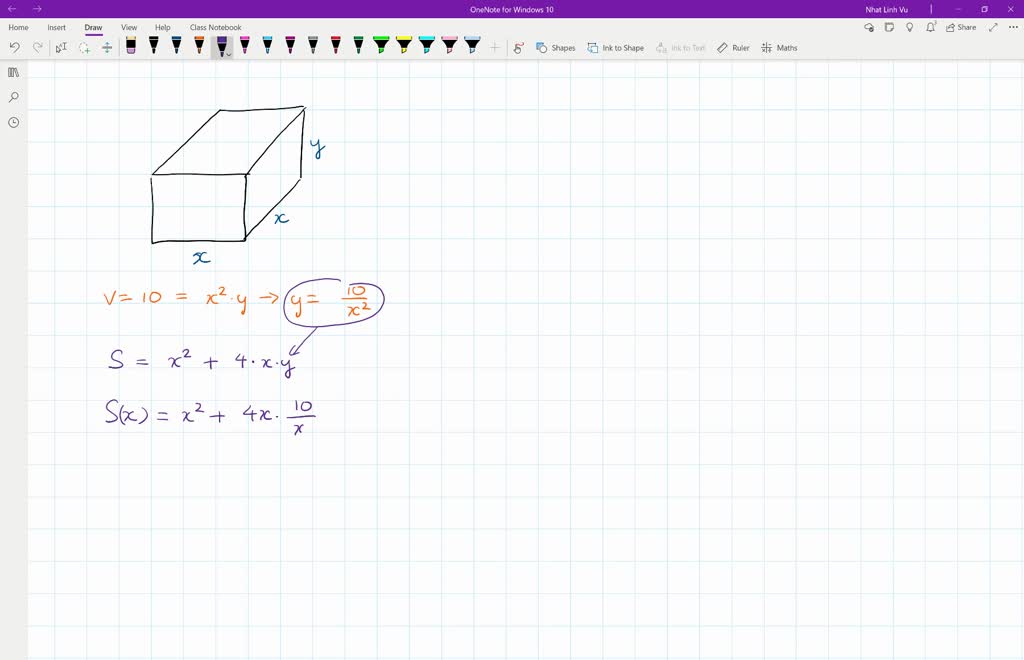Open the Maths assistant
The width and height of the screenshot is (1024, 660).
pyautogui.click(x=779, y=46)
